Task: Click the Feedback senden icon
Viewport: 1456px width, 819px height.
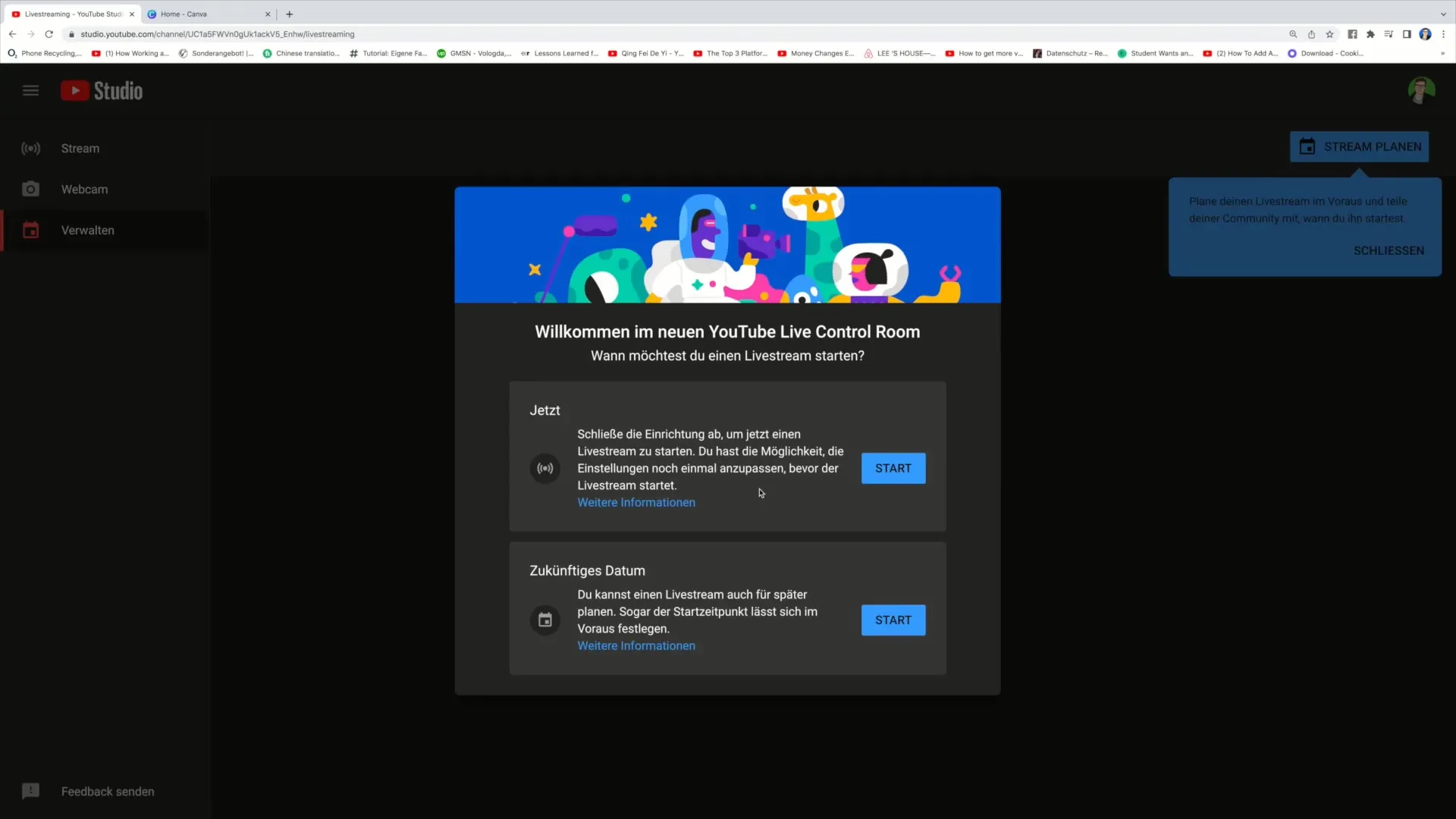Action: coord(30,791)
